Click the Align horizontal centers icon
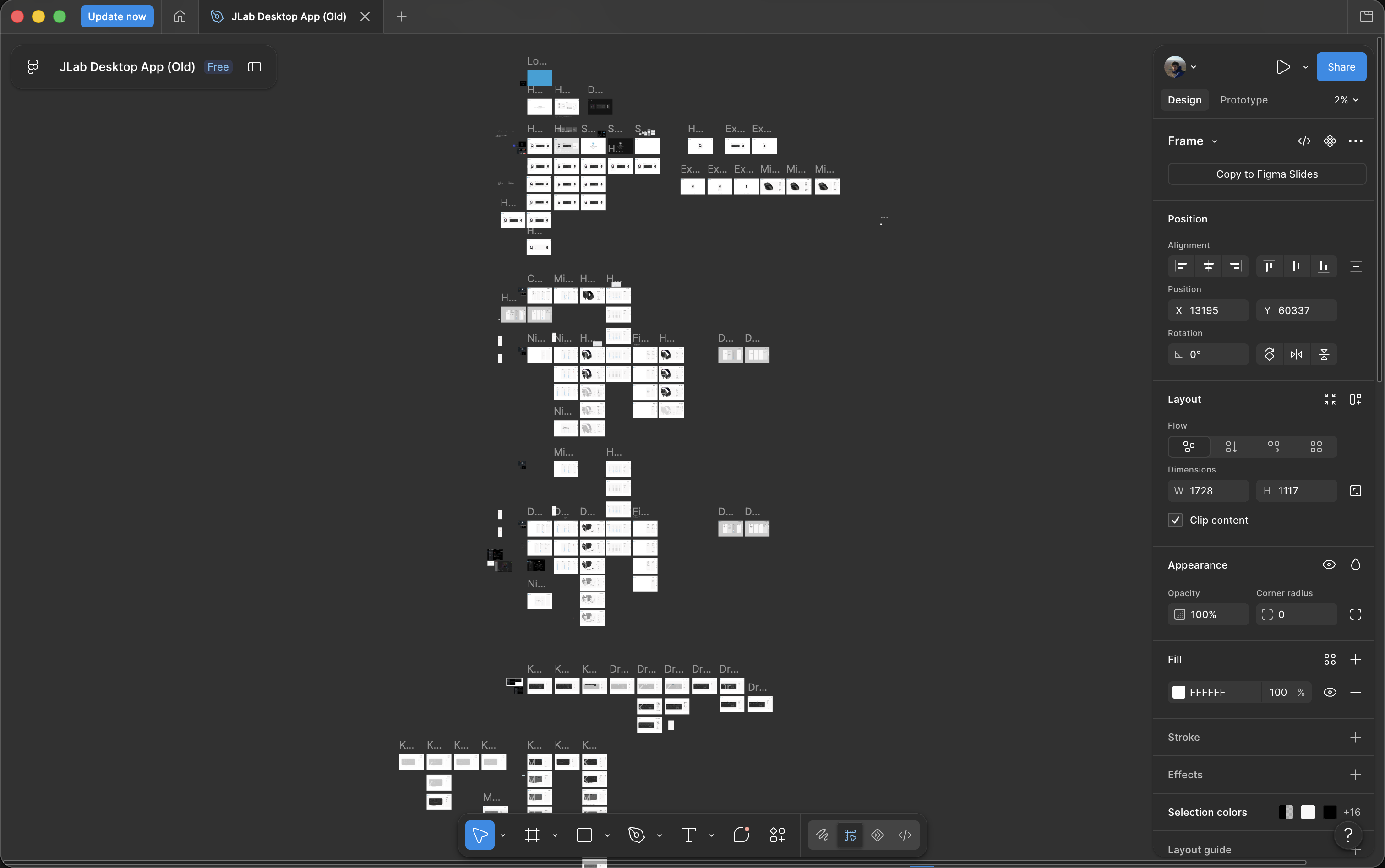Viewport: 1385px width, 868px height. [x=1208, y=266]
